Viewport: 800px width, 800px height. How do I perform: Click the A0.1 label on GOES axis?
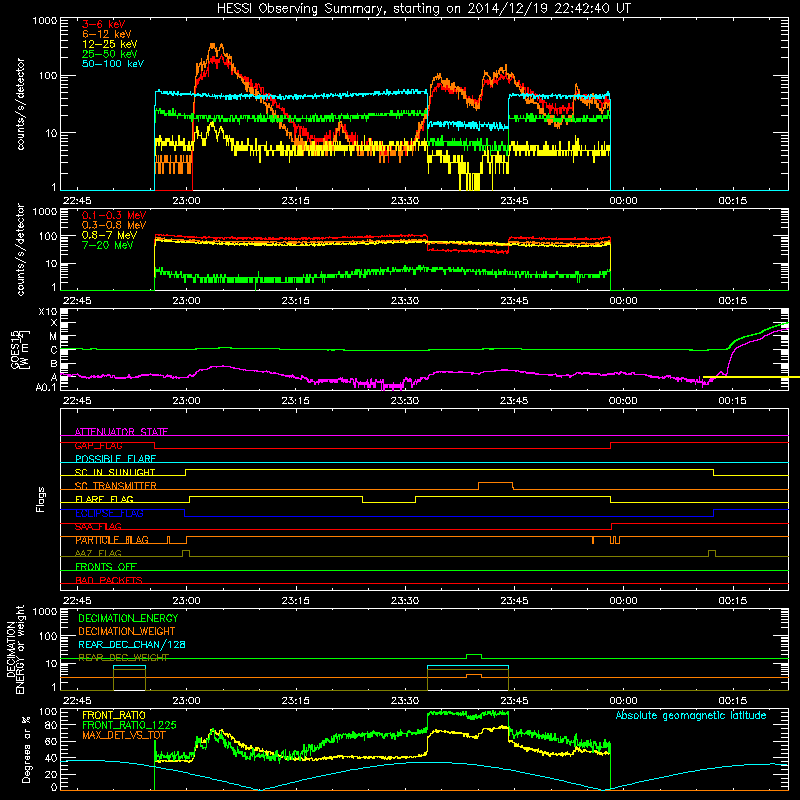coord(46,388)
